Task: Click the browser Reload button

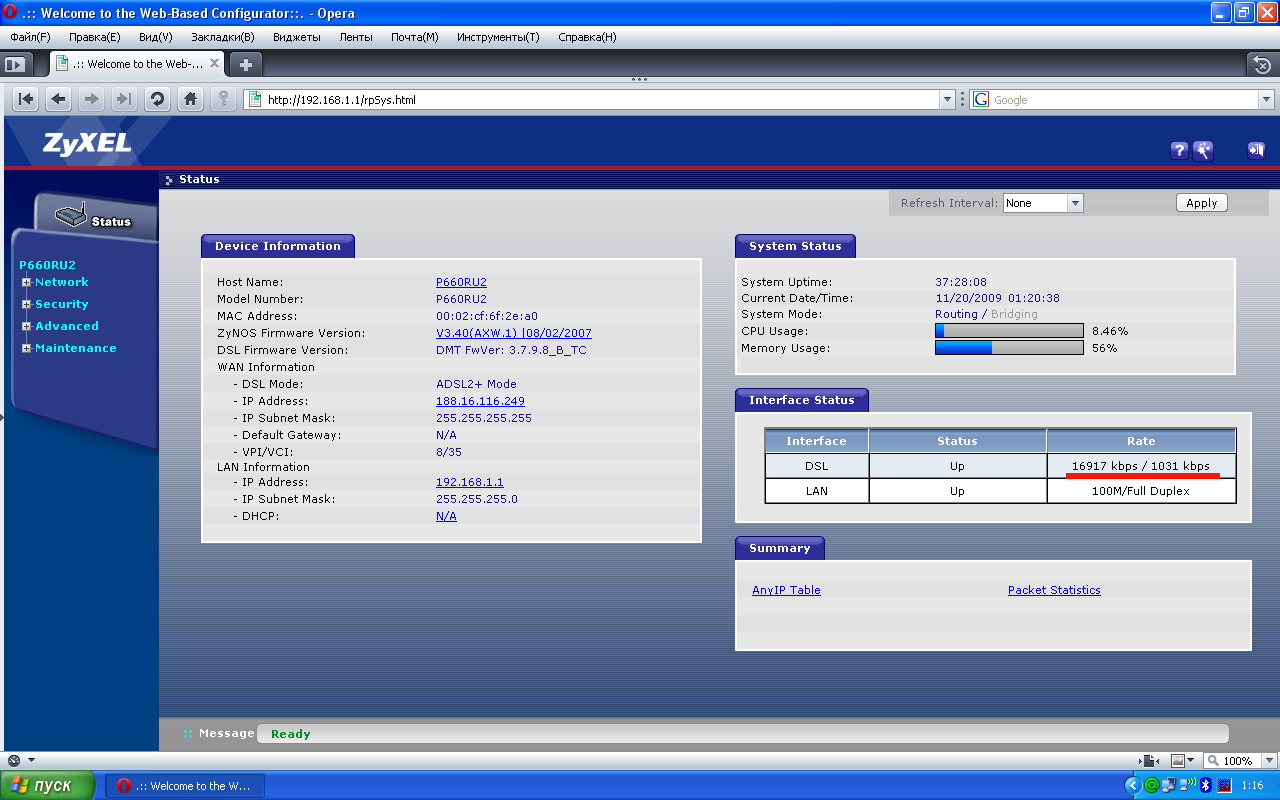Action: coord(157,99)
